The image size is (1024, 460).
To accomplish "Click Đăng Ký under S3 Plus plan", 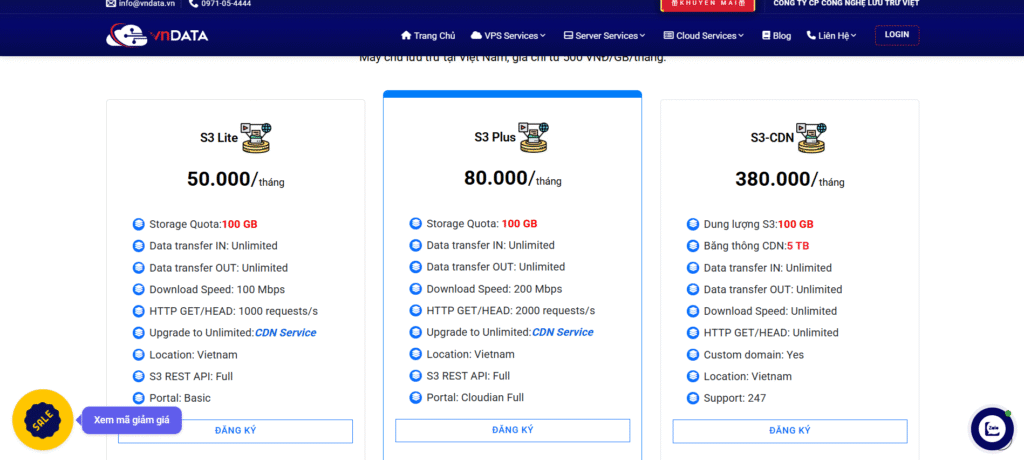I will (512, 430).
